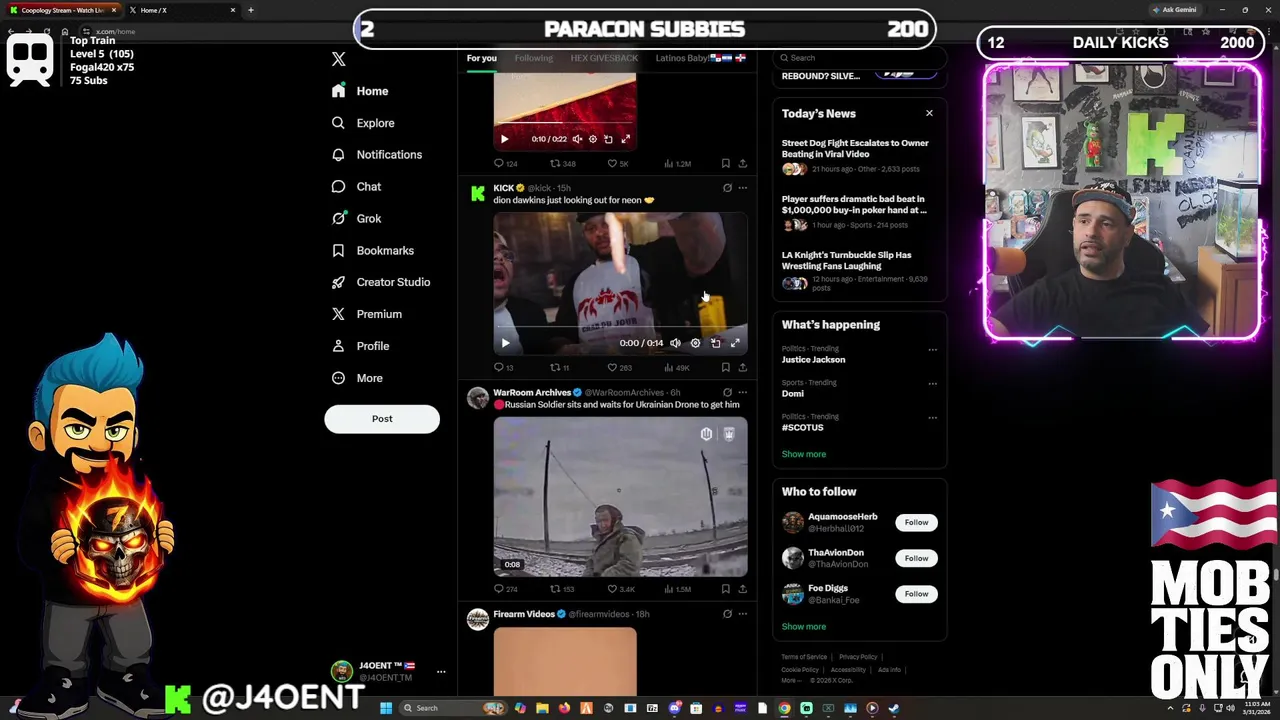This screenshot has height=720, width=1280.
Task: Open J4OENT account switcher menu
Action: 388,671
